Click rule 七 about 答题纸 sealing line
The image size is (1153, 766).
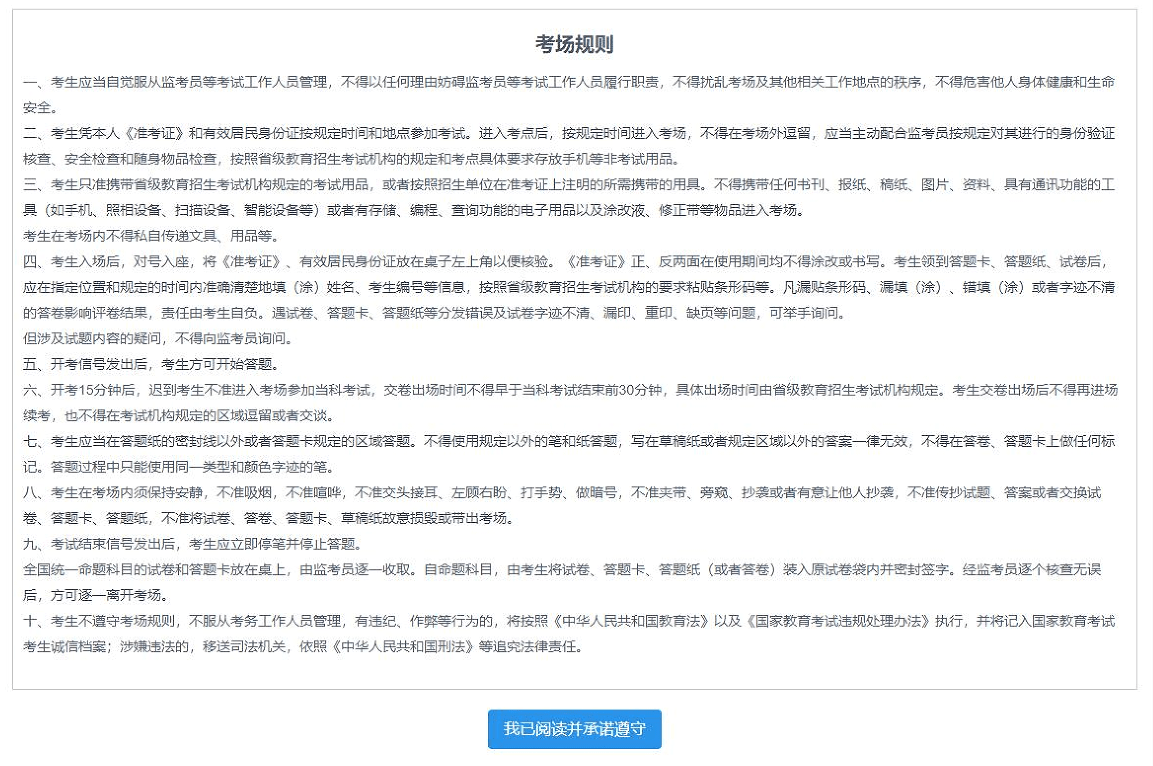coord(569,454)
